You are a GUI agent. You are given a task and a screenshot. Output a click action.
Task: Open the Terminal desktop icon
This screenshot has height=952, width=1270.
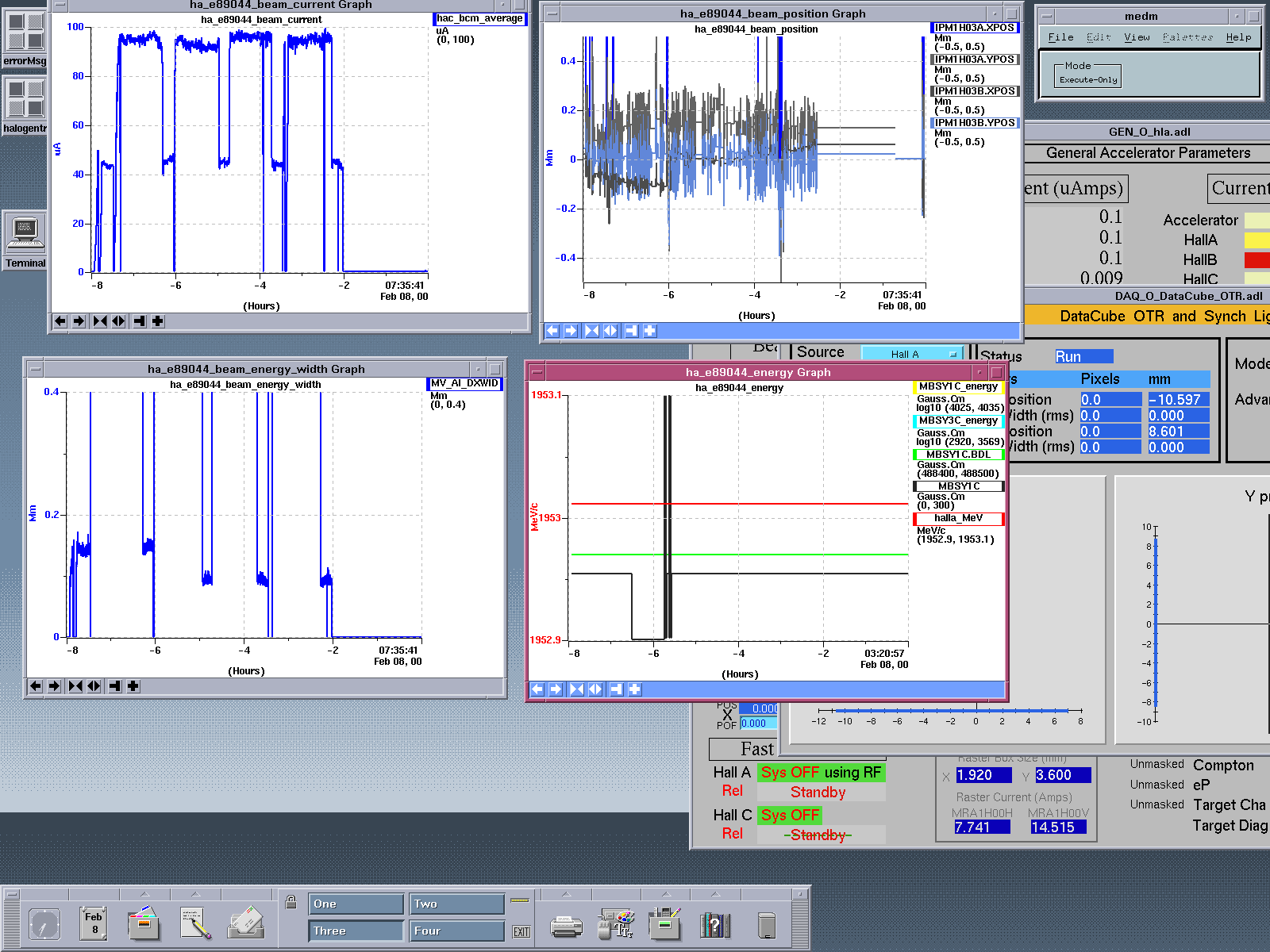[x=25, y=234]
